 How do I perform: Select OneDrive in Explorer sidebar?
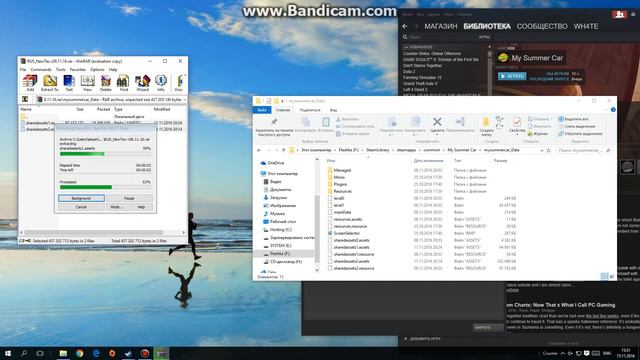[x=276, y=163]
